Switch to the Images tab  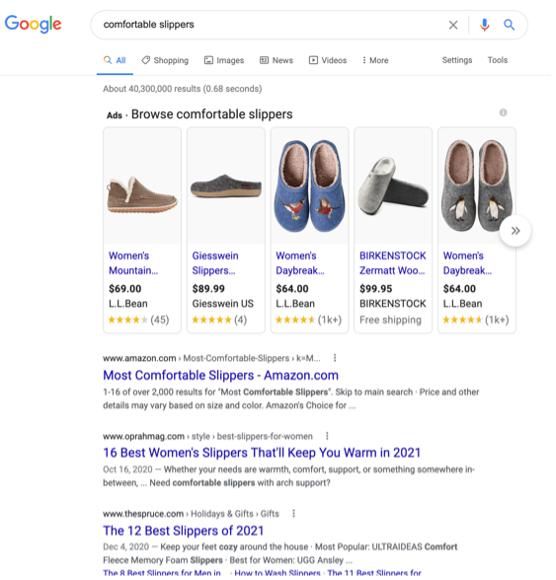224,60
